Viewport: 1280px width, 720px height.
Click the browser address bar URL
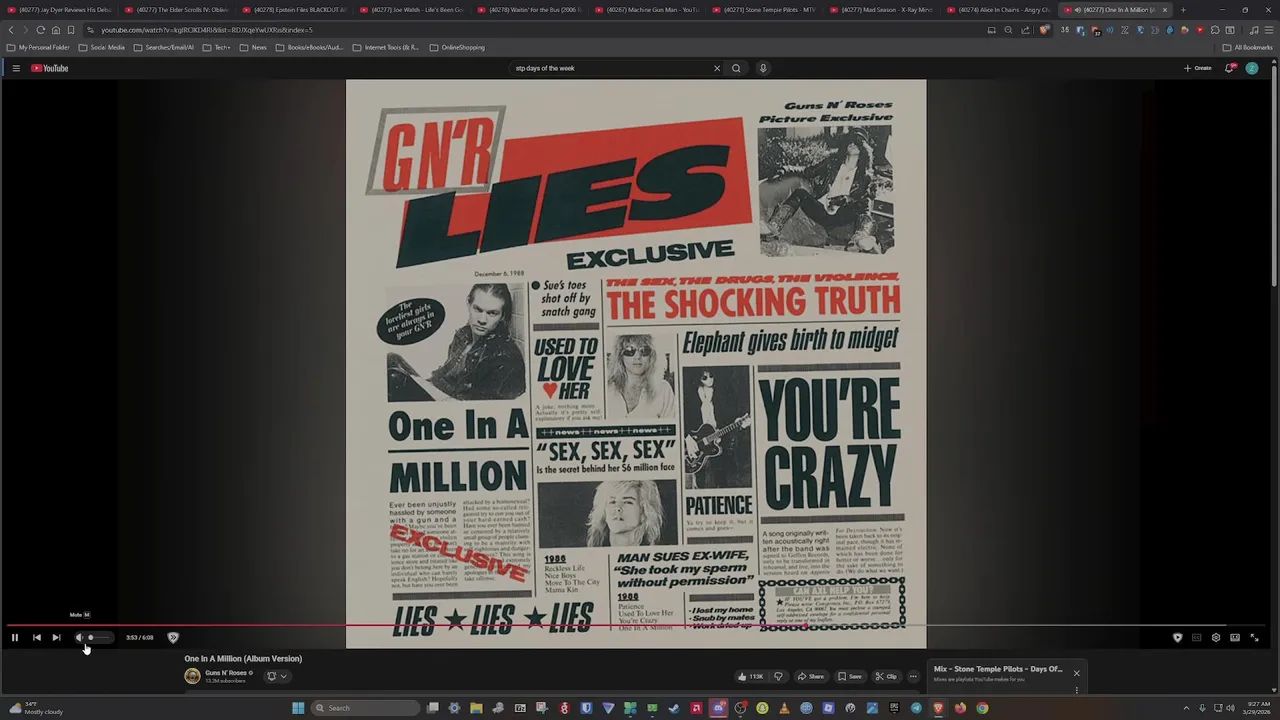(206, 30)
